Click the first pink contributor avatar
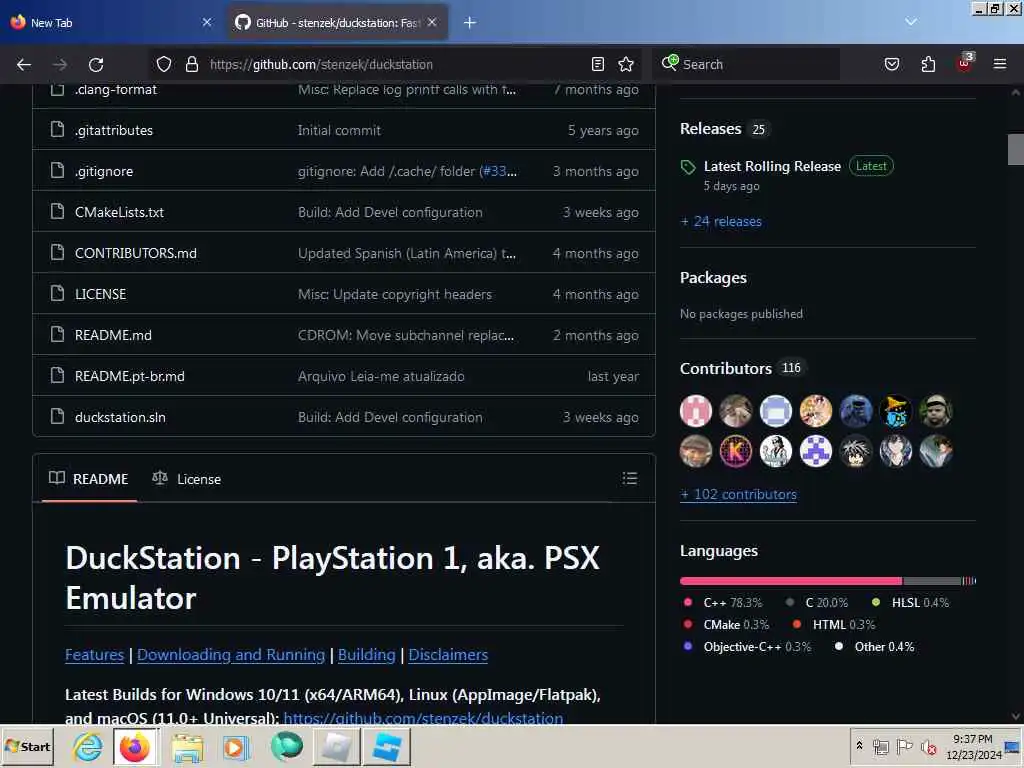The height and width of the screenshot is (768, 1024). pos(696,411)
